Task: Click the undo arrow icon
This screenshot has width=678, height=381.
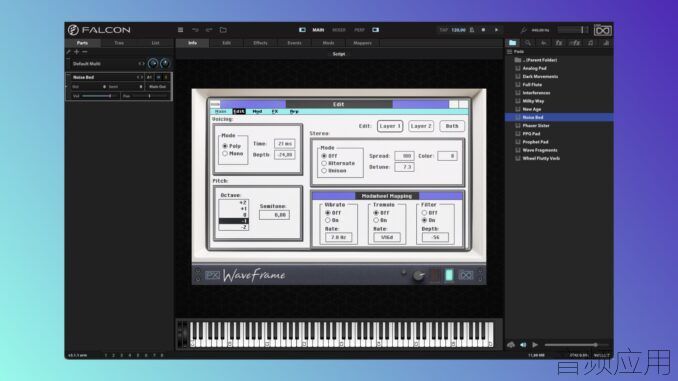Action: (x=195, y=30)
